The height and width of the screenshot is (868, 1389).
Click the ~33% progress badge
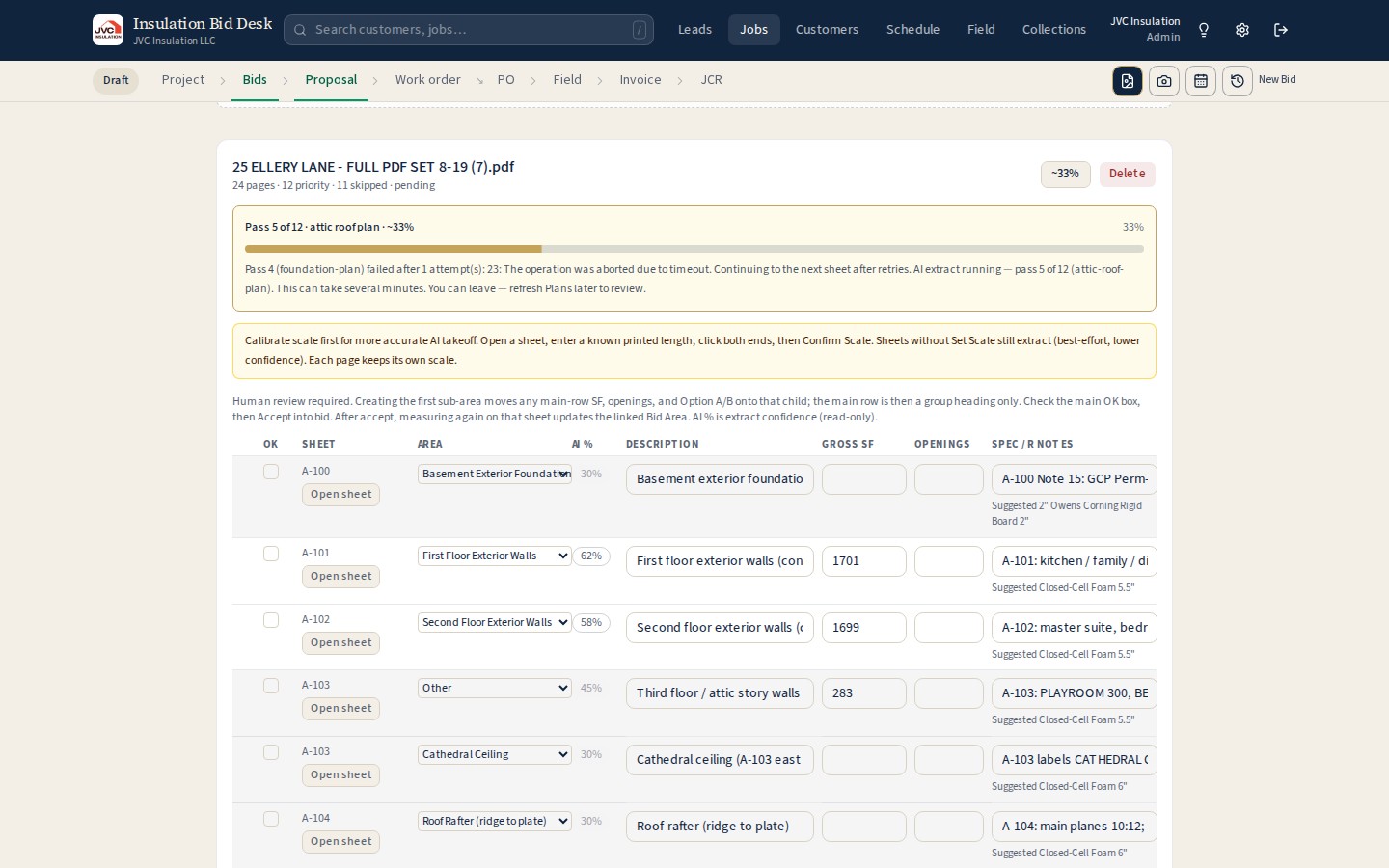(1066, 174)
